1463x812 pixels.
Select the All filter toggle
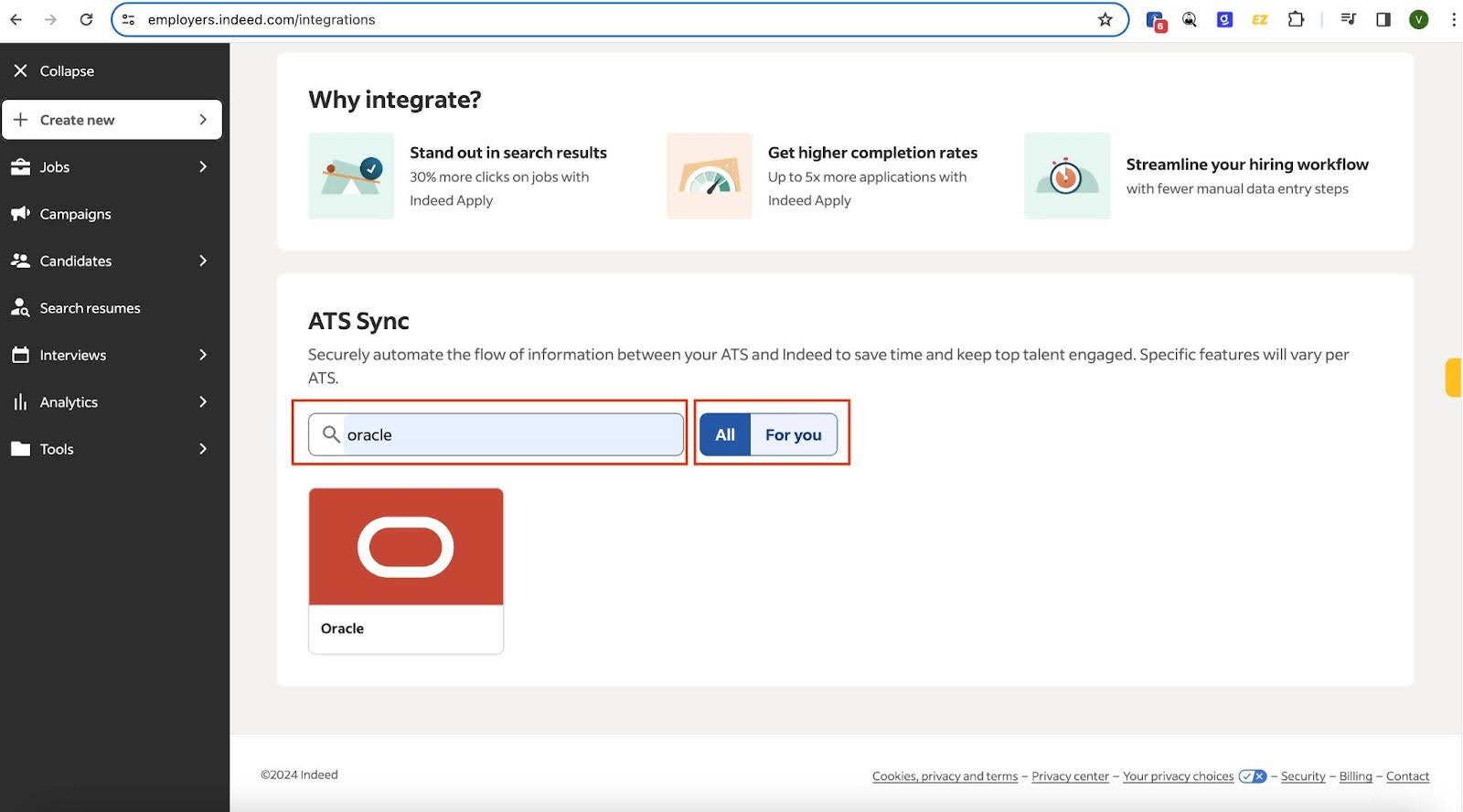[x=725, y=434]
